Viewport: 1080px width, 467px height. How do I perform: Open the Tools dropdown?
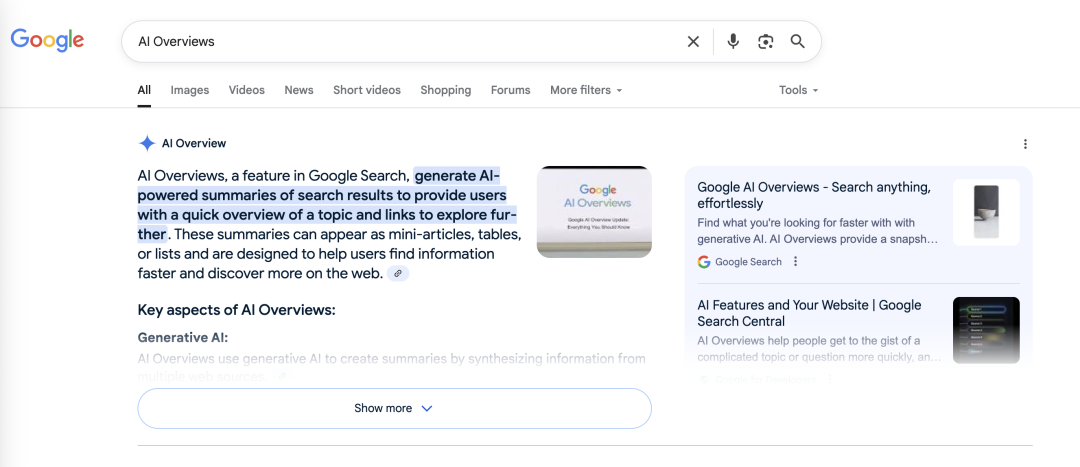click(798, 90)
